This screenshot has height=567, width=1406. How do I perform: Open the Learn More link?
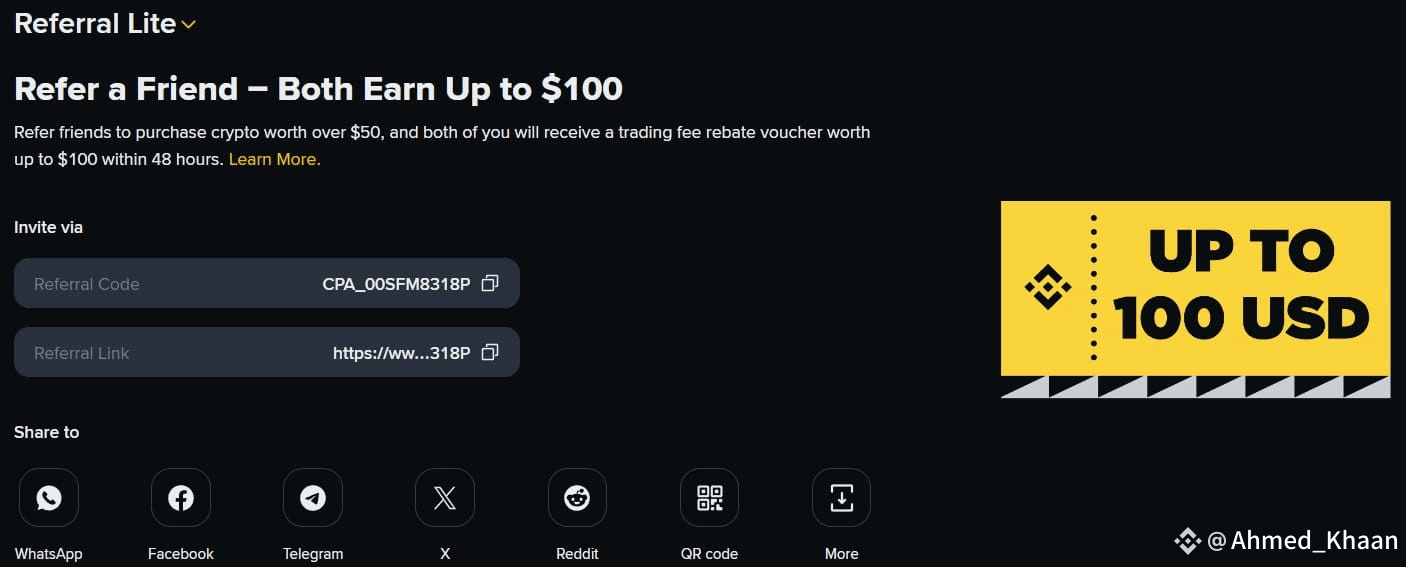274,159
